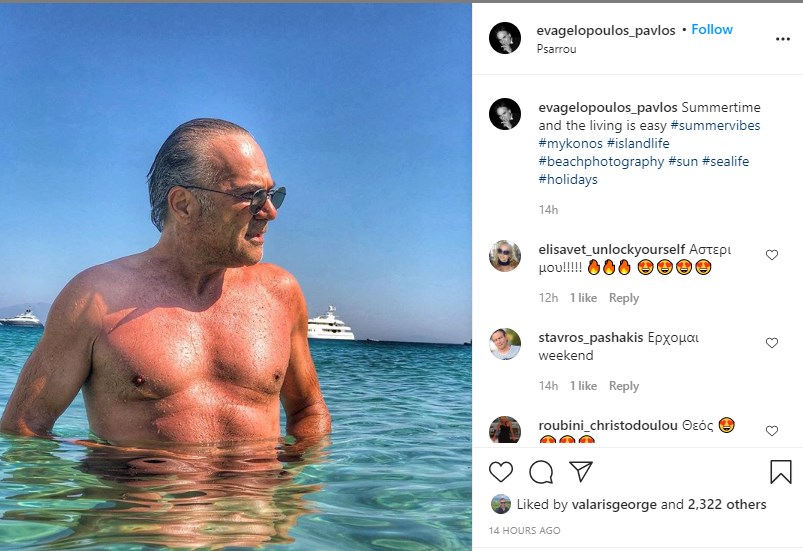Open stavros_pashakis's avatar
803x551 pixels.
point(505,344)
